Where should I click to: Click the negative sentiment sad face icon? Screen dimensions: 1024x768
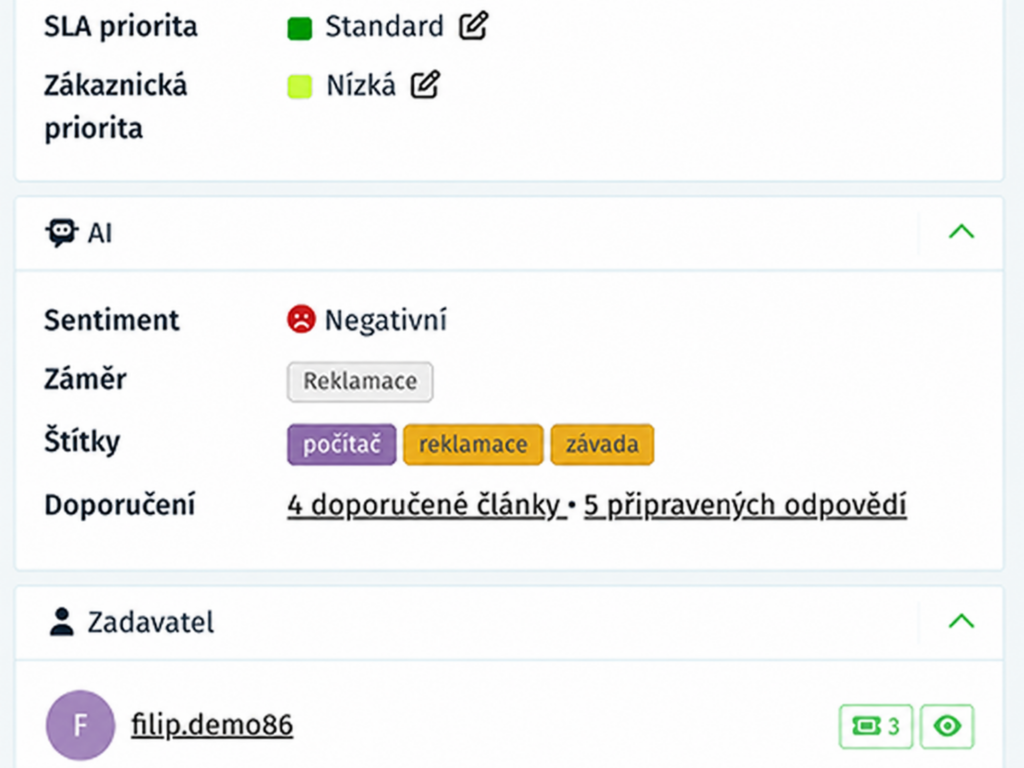[301, 319]
